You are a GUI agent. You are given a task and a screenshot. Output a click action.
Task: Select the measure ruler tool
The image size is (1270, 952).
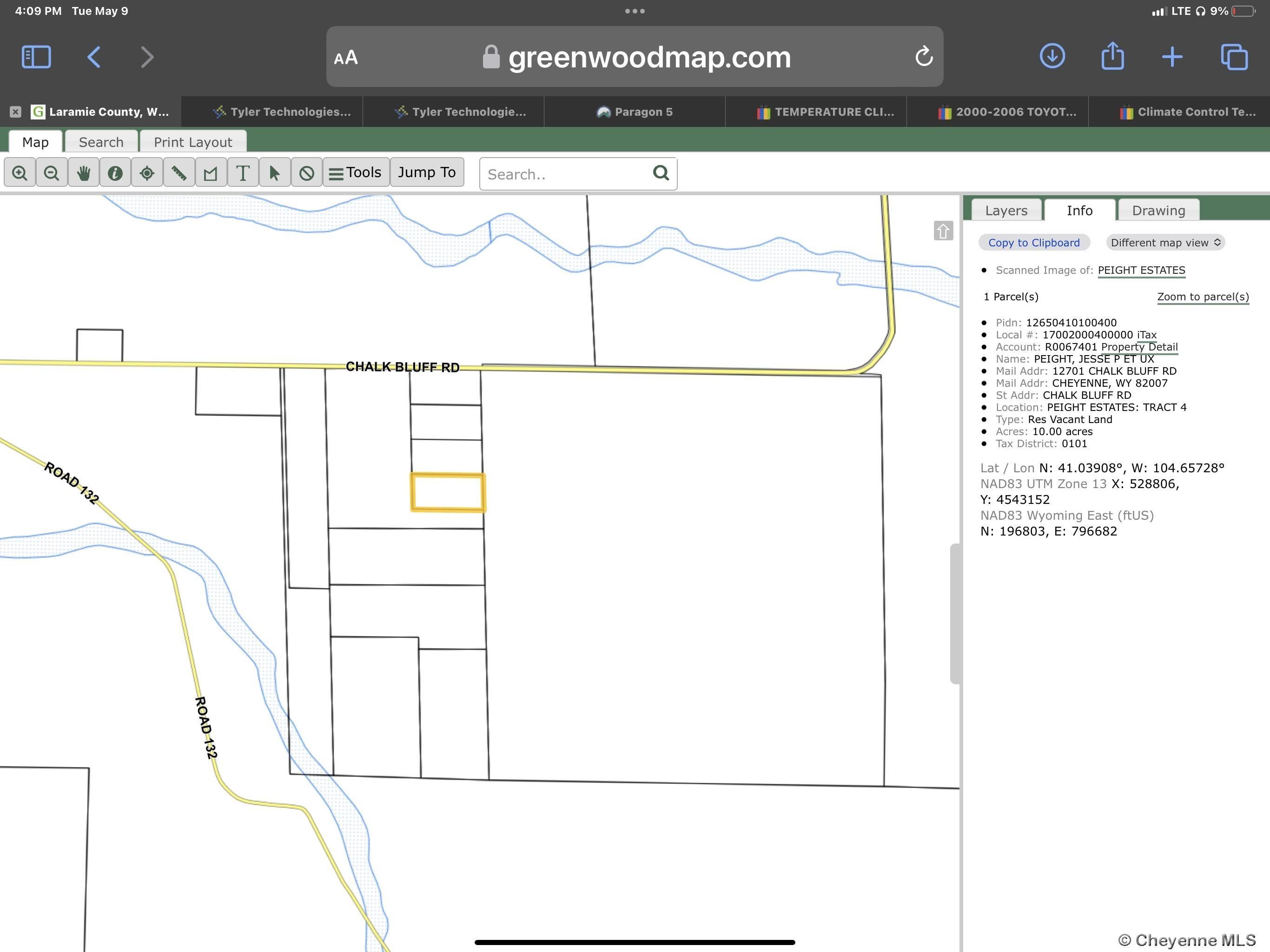pos(179,173)
